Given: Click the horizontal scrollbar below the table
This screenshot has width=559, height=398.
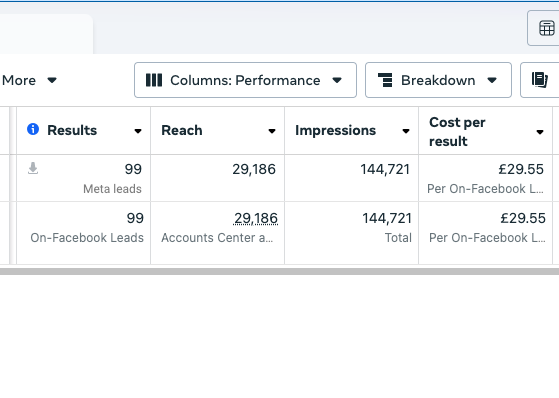Looking at the screenshot, I should pyautogui.click(x=280, y=272).
